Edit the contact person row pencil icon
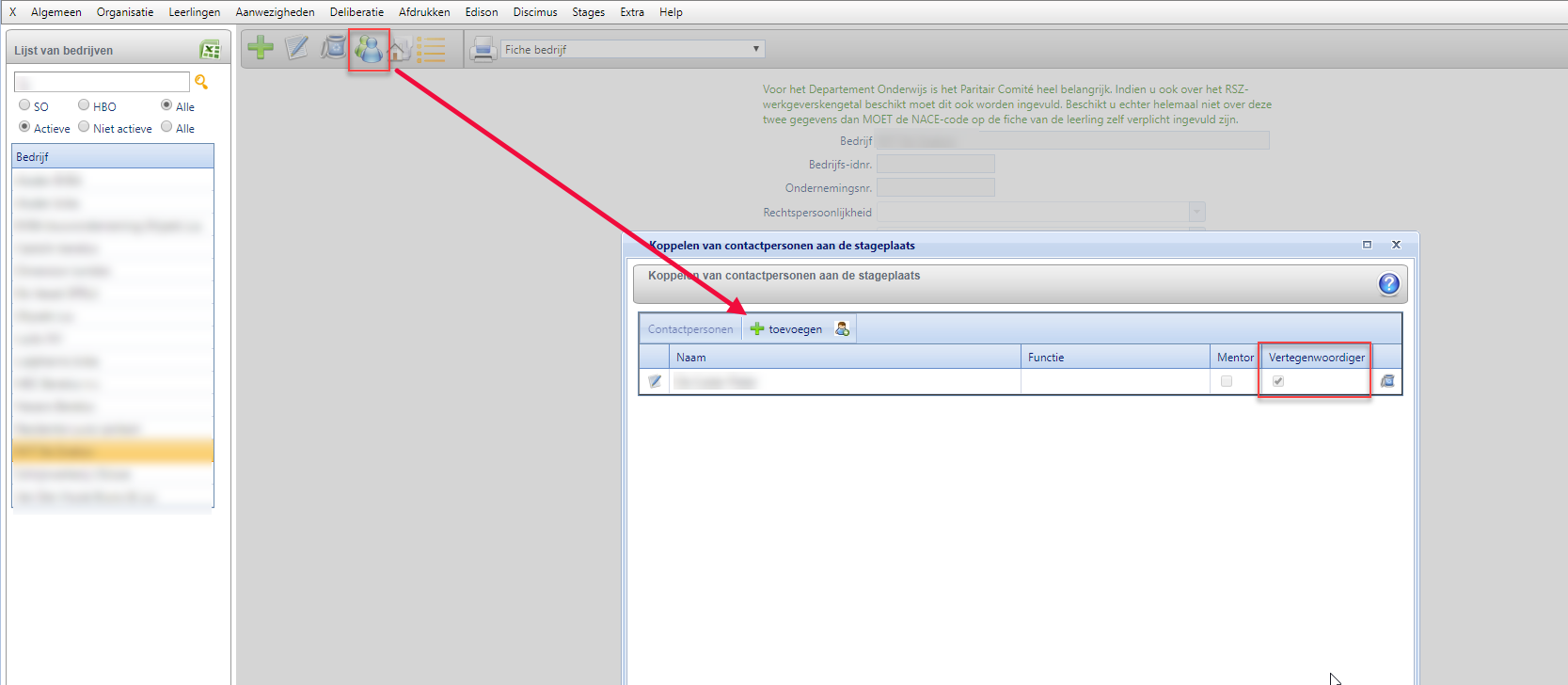1568x685 pixels. [x=655, y=381]
